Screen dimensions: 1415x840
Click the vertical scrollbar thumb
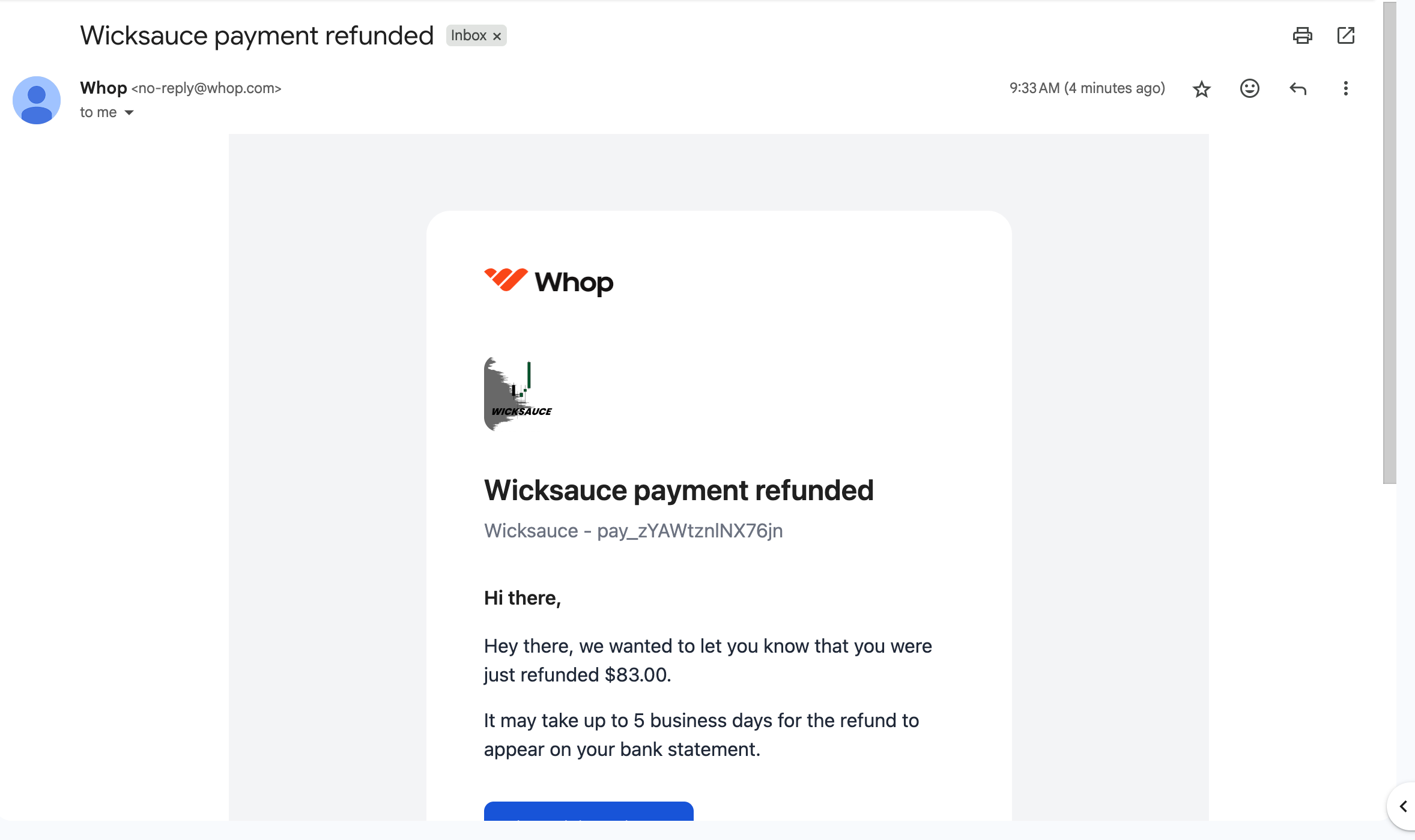pyautogui.click(x=1389, y=243)
